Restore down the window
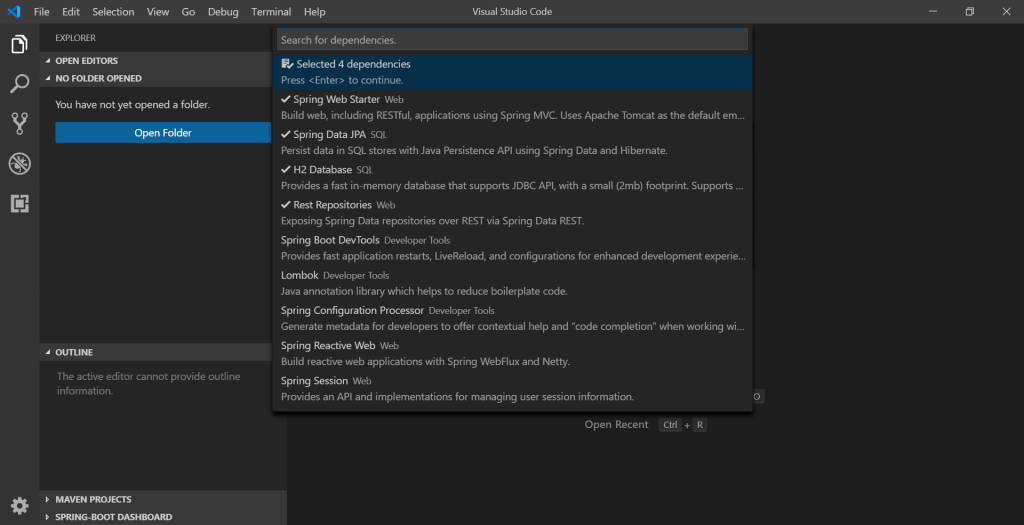The height and width of the screenshot is (525, 1024). (970, 12)
